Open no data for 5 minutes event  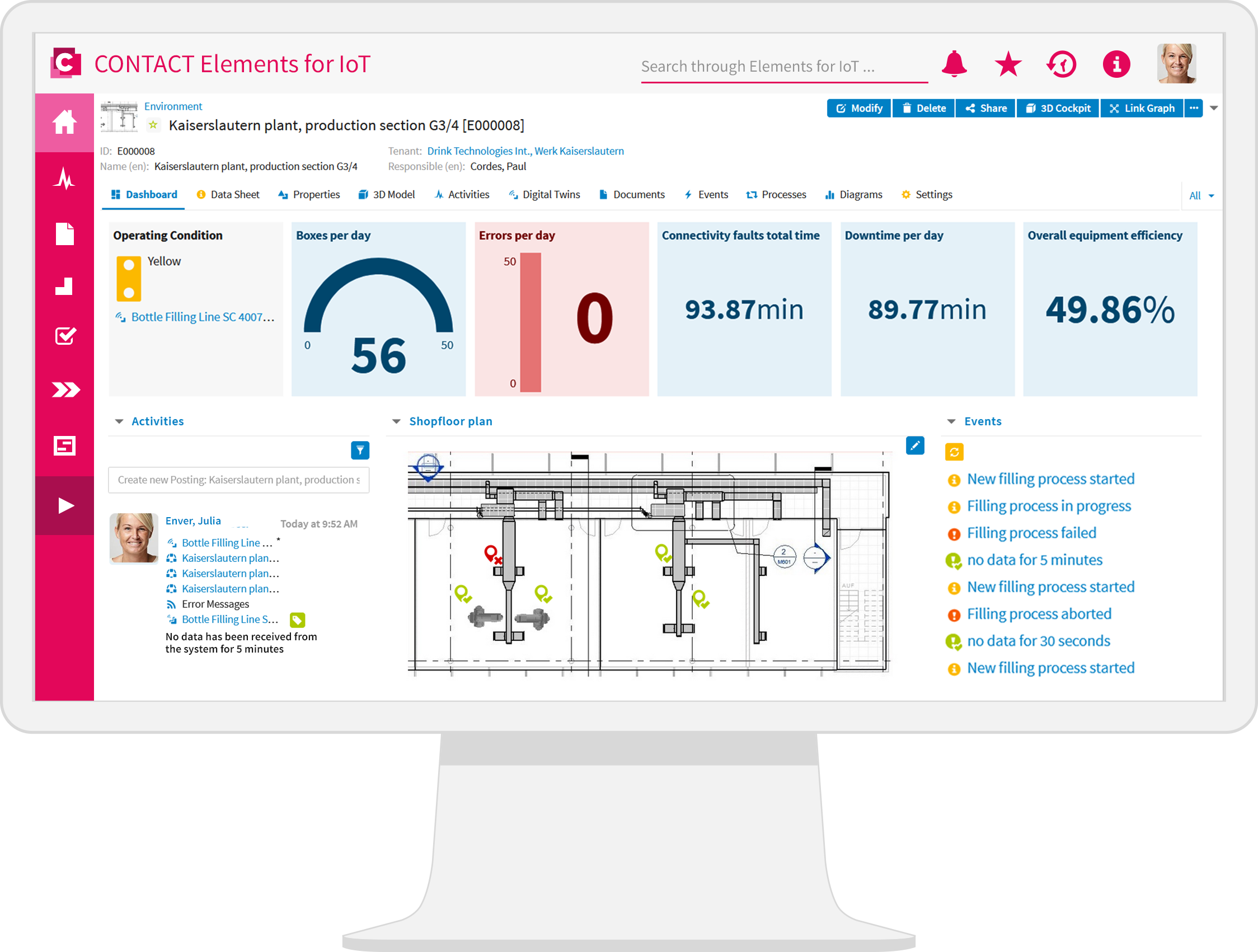click(1035, 560)
